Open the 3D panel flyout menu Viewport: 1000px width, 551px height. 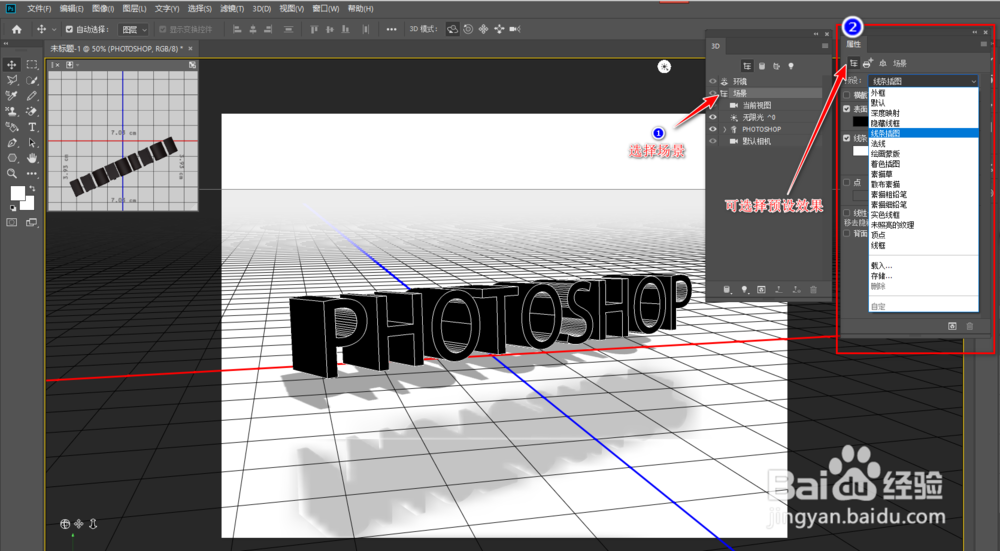(x=825, y=46)
